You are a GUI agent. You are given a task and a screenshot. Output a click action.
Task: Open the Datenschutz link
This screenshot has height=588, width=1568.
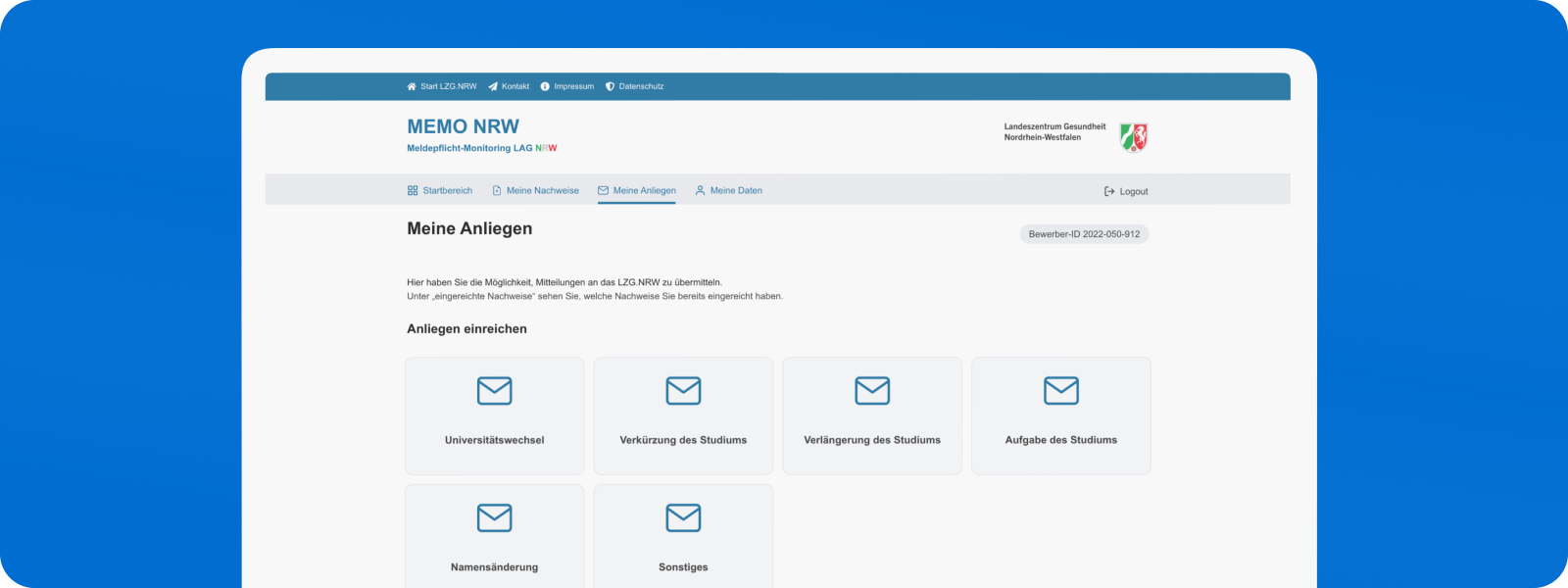pyautogui.click(x=634, y=86)
